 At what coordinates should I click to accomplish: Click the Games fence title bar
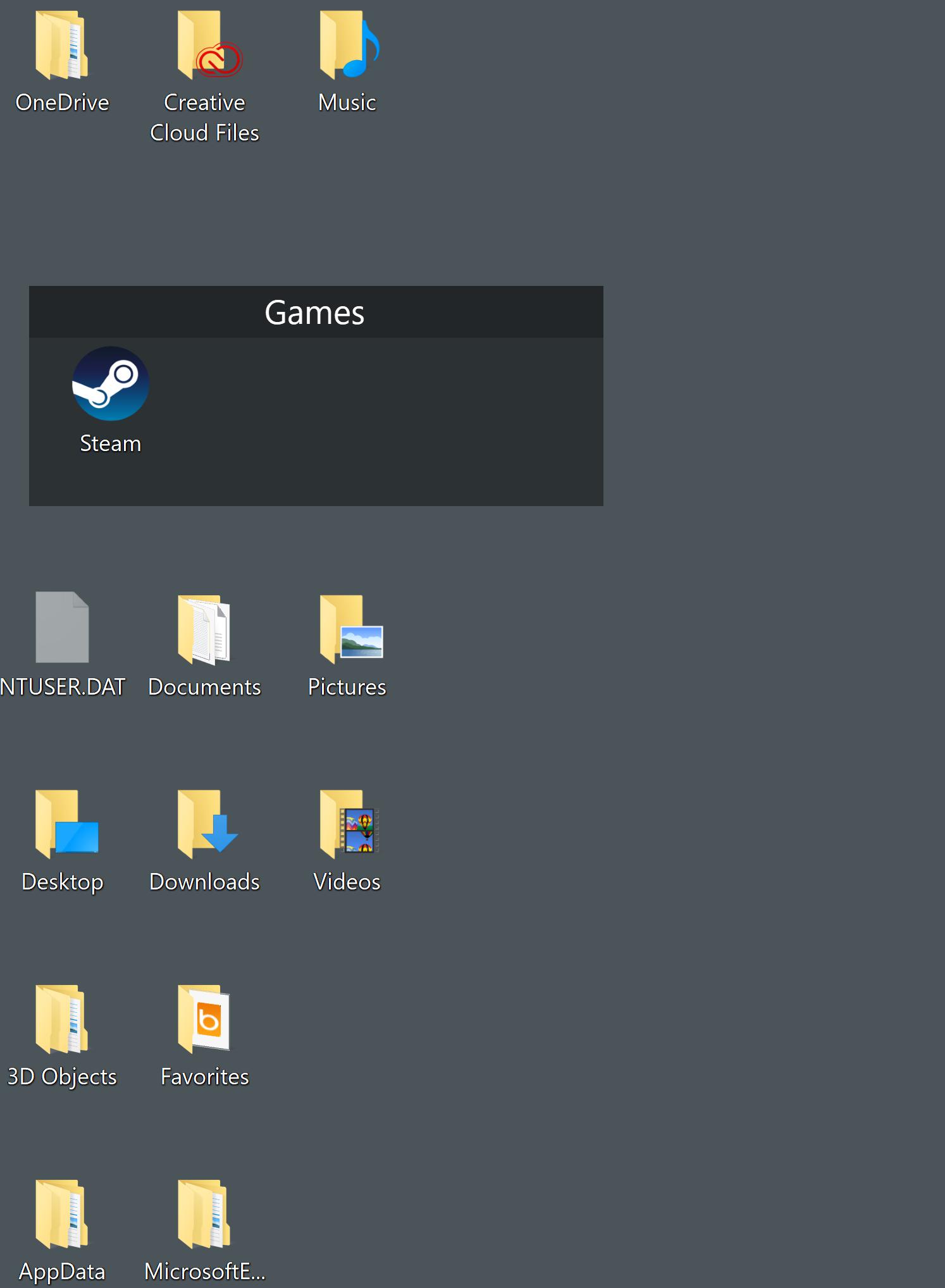tap(316, 312)
